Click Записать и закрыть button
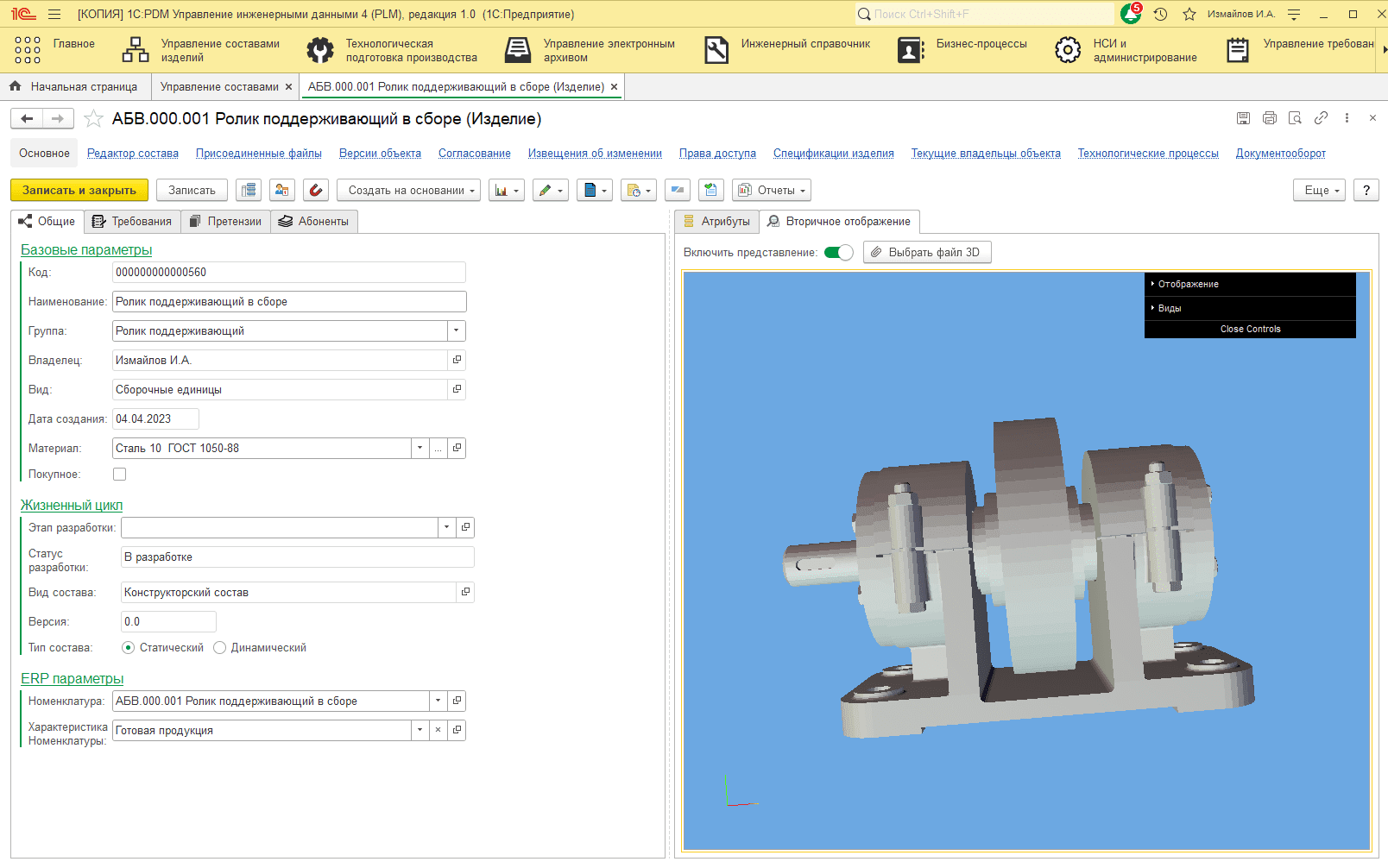This screenshot has width=1388, height=868. pos(79,190)
